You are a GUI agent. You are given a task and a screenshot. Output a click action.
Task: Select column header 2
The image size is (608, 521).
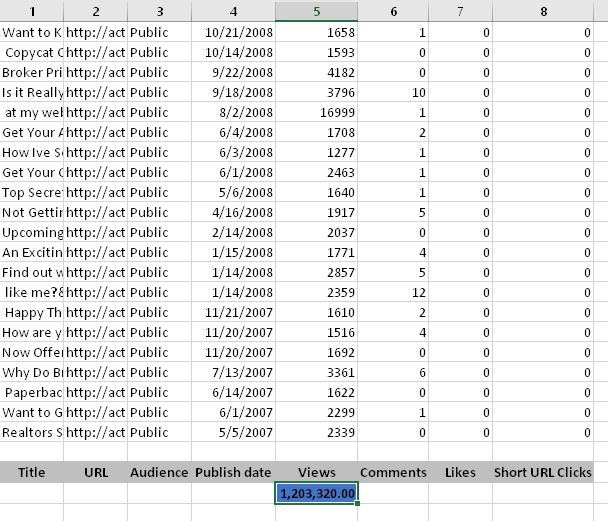[x=96, y=11]
